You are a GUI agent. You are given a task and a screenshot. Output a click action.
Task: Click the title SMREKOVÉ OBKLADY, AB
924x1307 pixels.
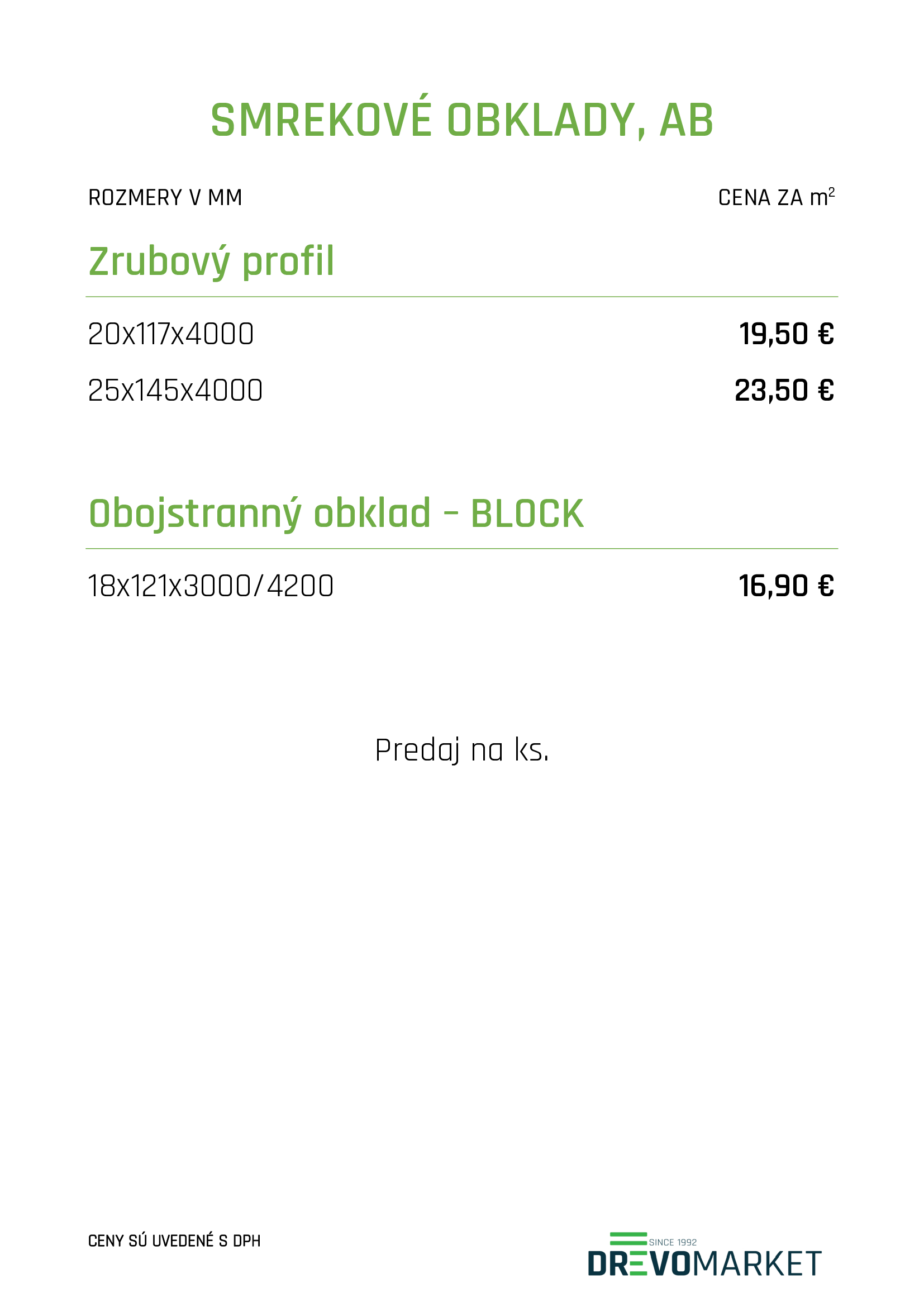(x=461, y=121)
